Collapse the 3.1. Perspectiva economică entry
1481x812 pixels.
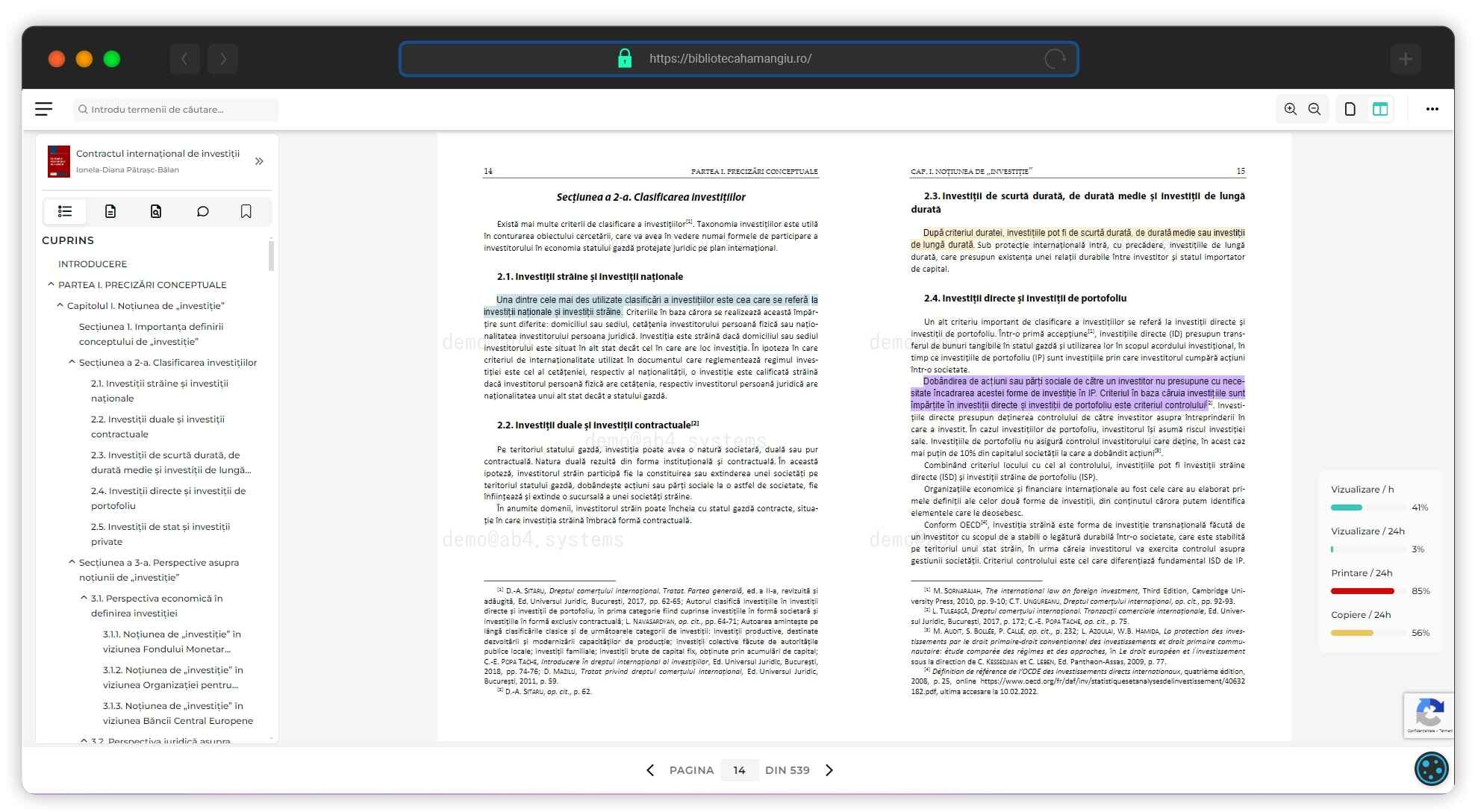tap(84, 598)
